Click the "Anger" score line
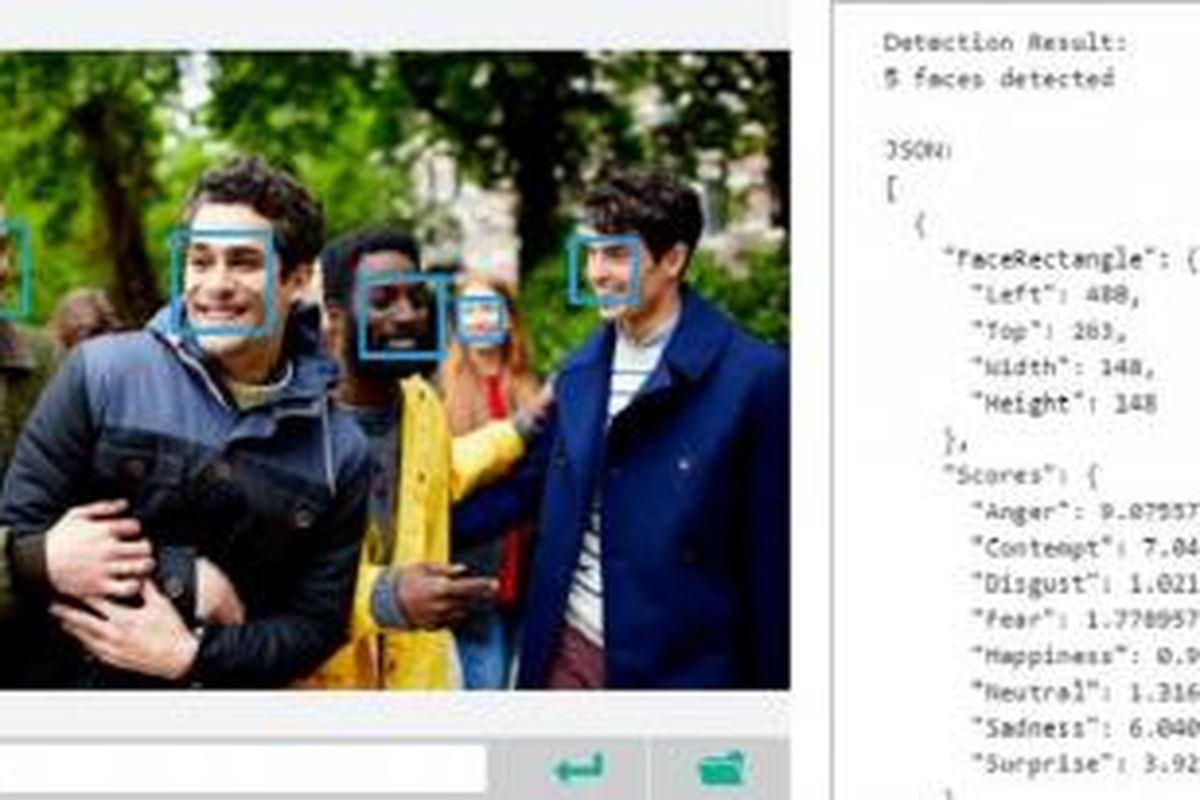1200x800 pixels. (1080, 512)
